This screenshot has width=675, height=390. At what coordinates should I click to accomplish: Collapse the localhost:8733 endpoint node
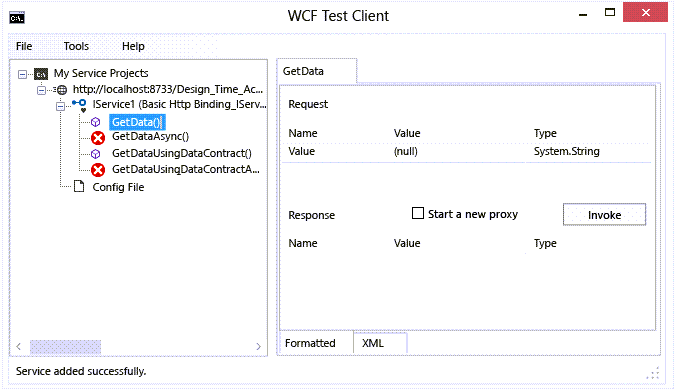click(x=41, y=90)
